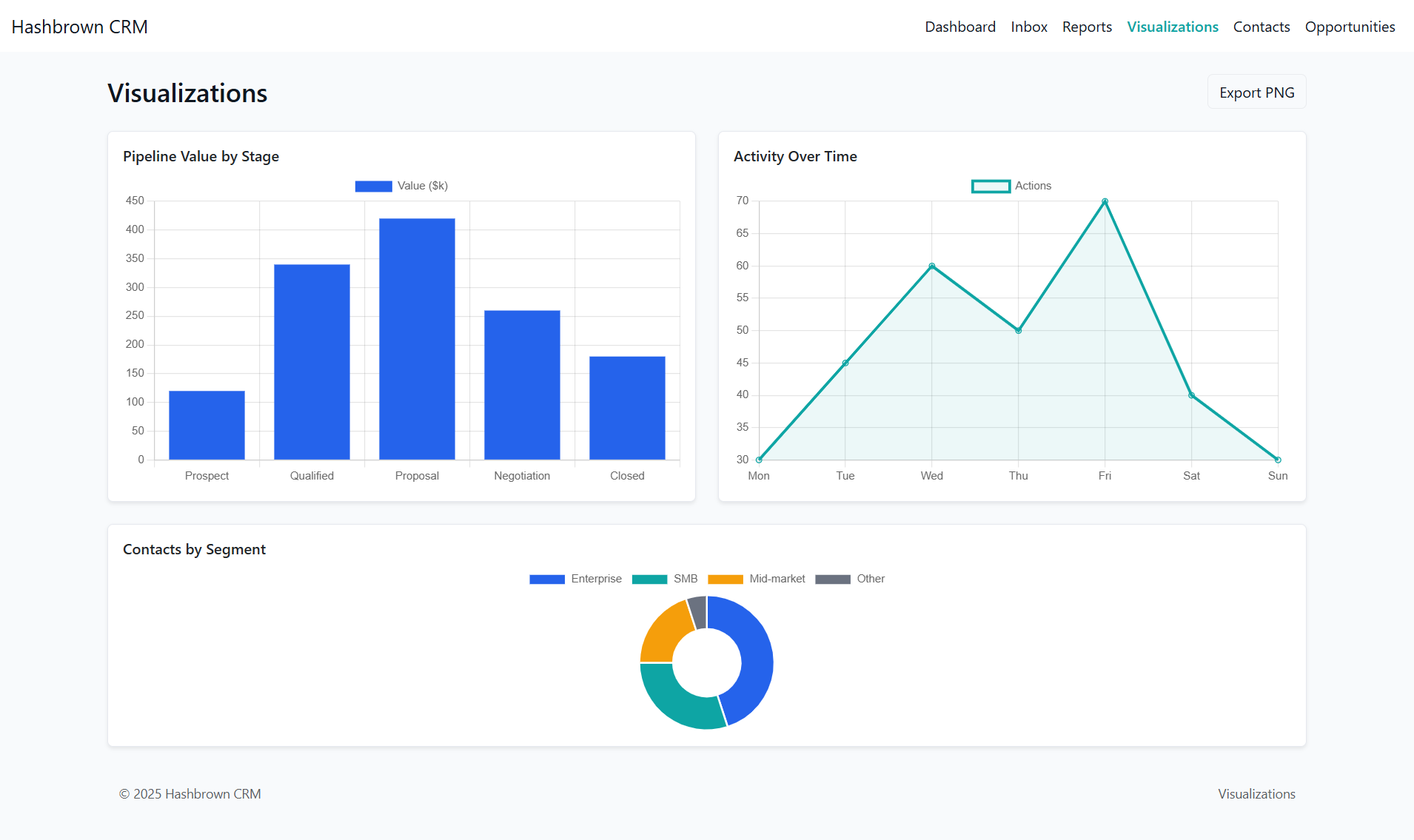Select the Visualizations nav tab
Image resolution: width=1414 pixels, height=840 pixels.
pos(1172,27)
